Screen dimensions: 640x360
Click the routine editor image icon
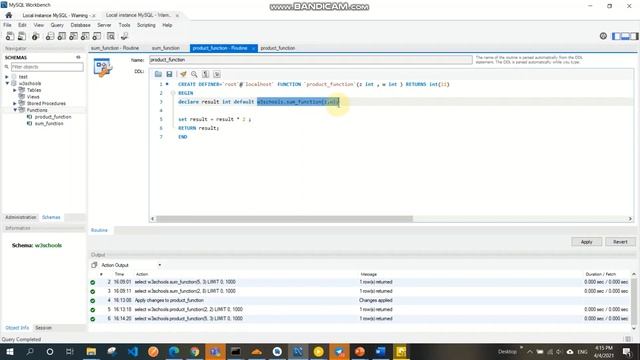(102, 67)
